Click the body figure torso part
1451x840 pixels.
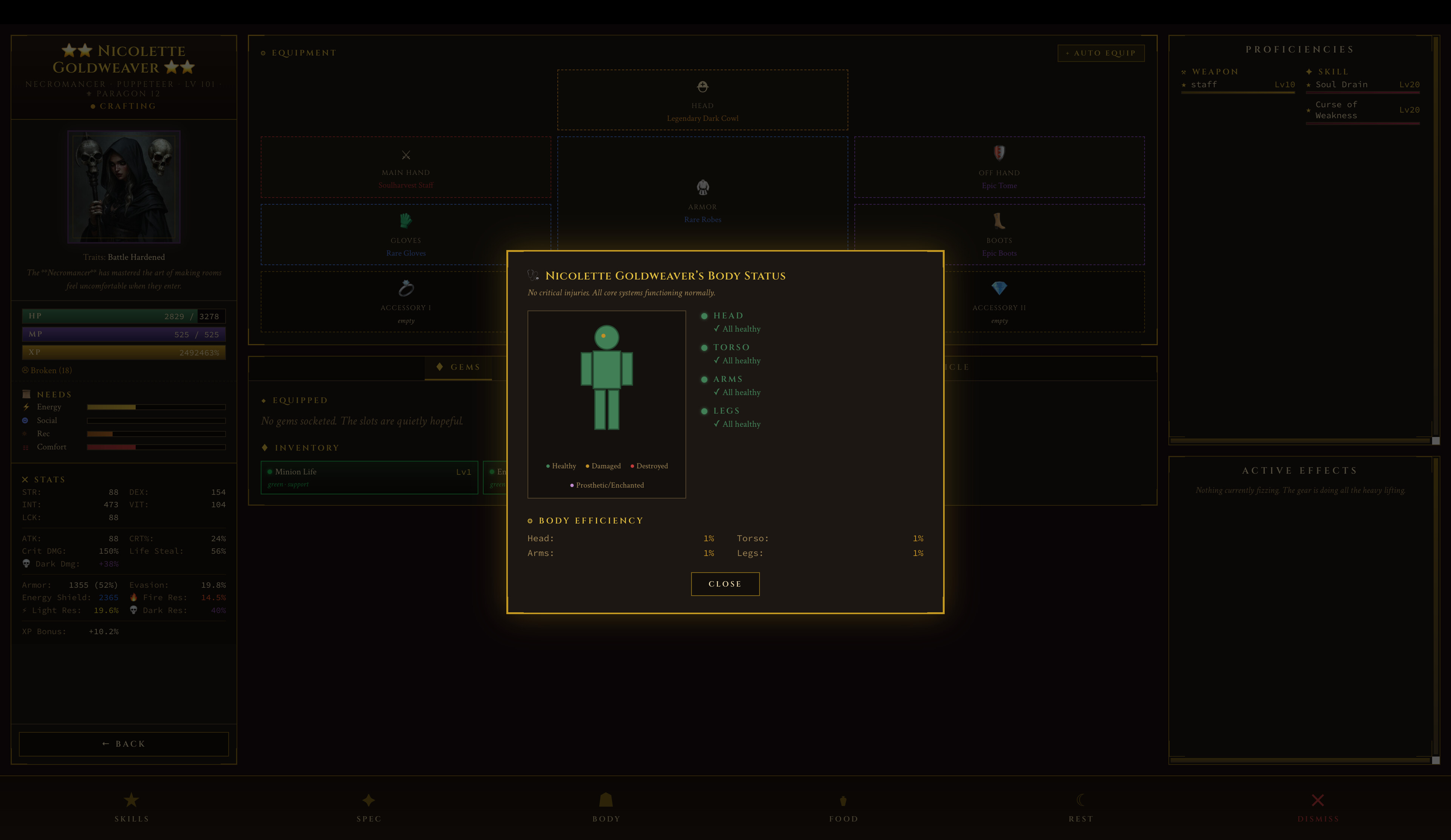606,369
